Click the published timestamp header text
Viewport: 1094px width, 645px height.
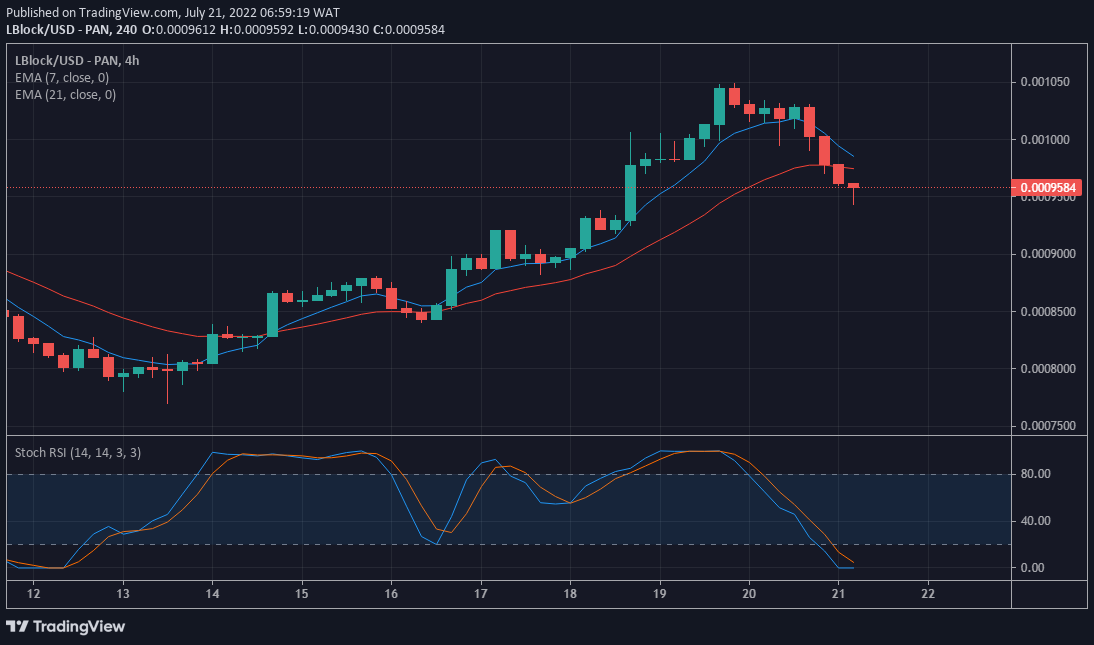[173, 13]
